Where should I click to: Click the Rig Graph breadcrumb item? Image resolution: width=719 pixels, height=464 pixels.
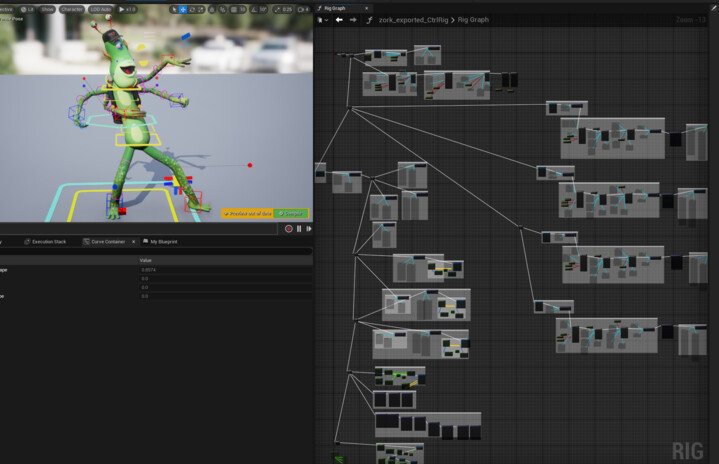coord(473,20)
